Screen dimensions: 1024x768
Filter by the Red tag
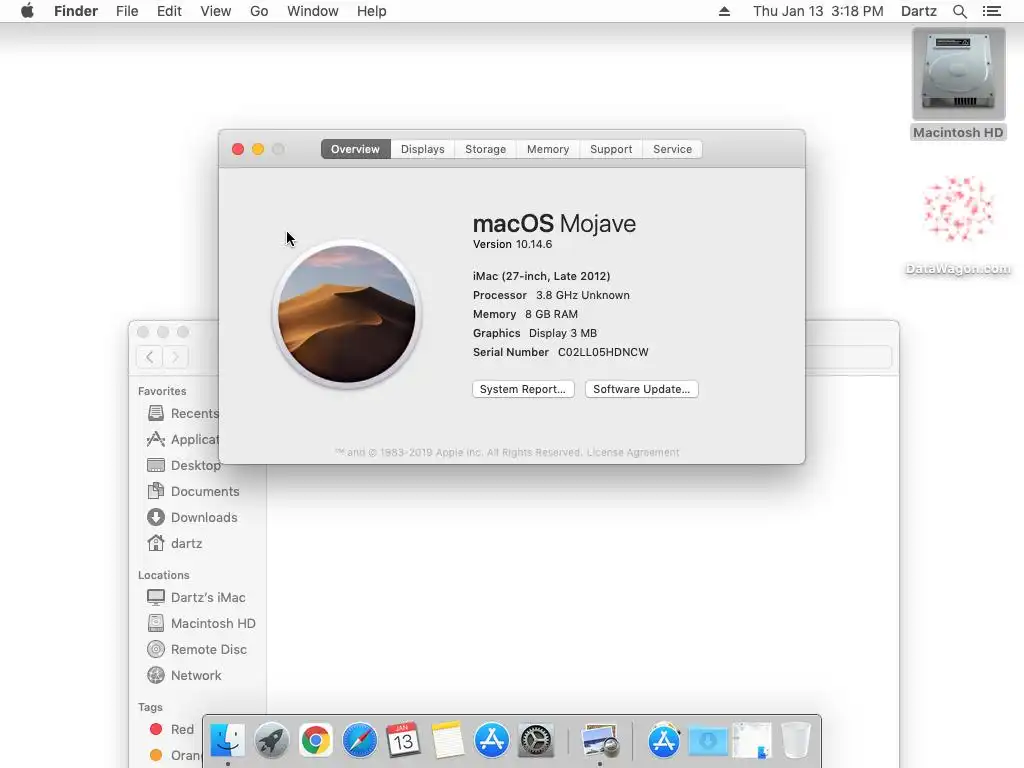pos(172,729)
